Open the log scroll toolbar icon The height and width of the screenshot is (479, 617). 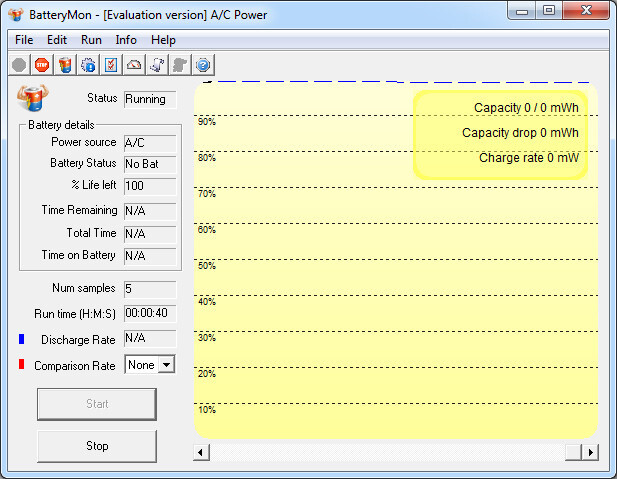coord(157,65)
